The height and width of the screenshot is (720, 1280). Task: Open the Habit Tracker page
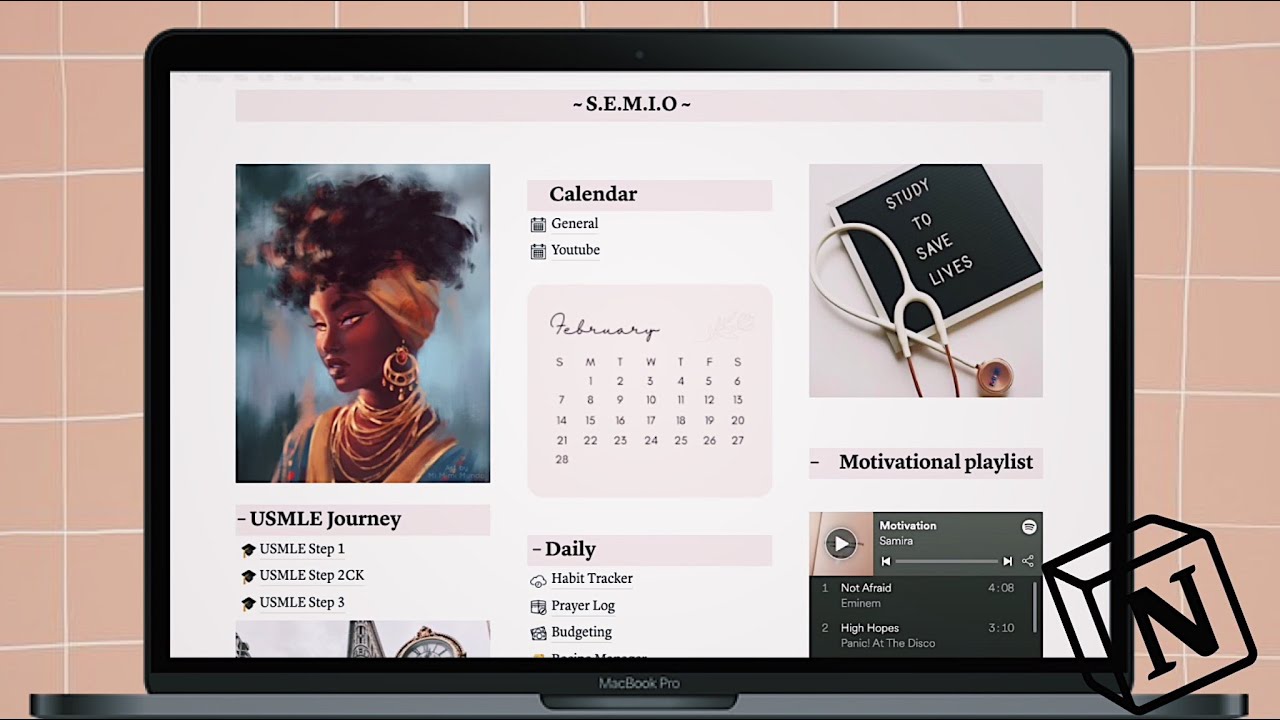592,579
